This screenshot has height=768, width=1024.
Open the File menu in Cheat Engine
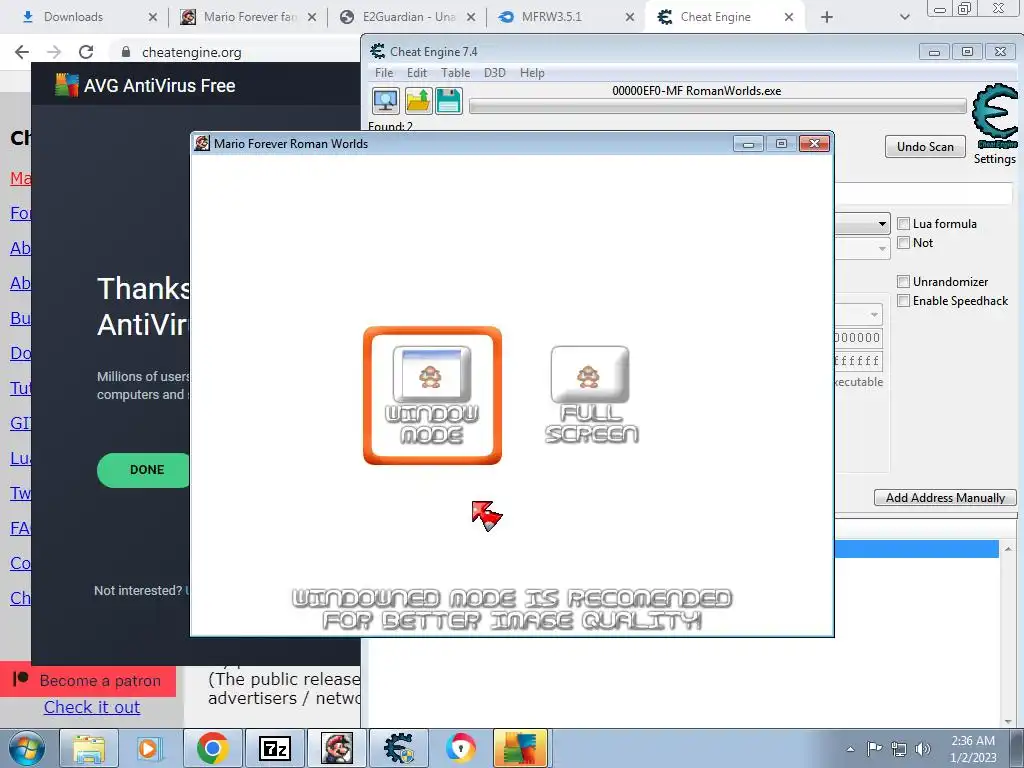coord(384,72)
